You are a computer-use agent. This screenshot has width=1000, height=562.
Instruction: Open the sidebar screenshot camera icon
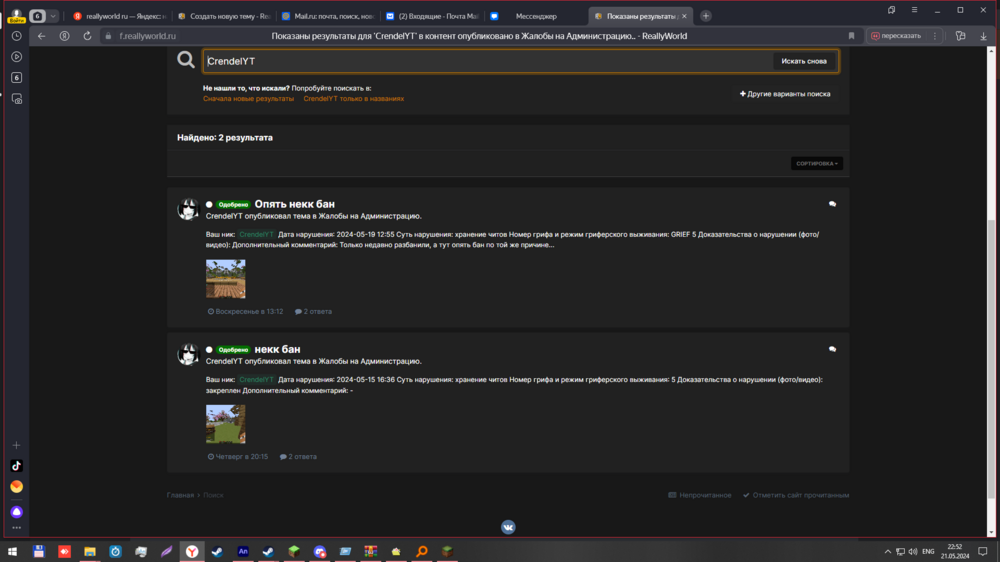17,99
